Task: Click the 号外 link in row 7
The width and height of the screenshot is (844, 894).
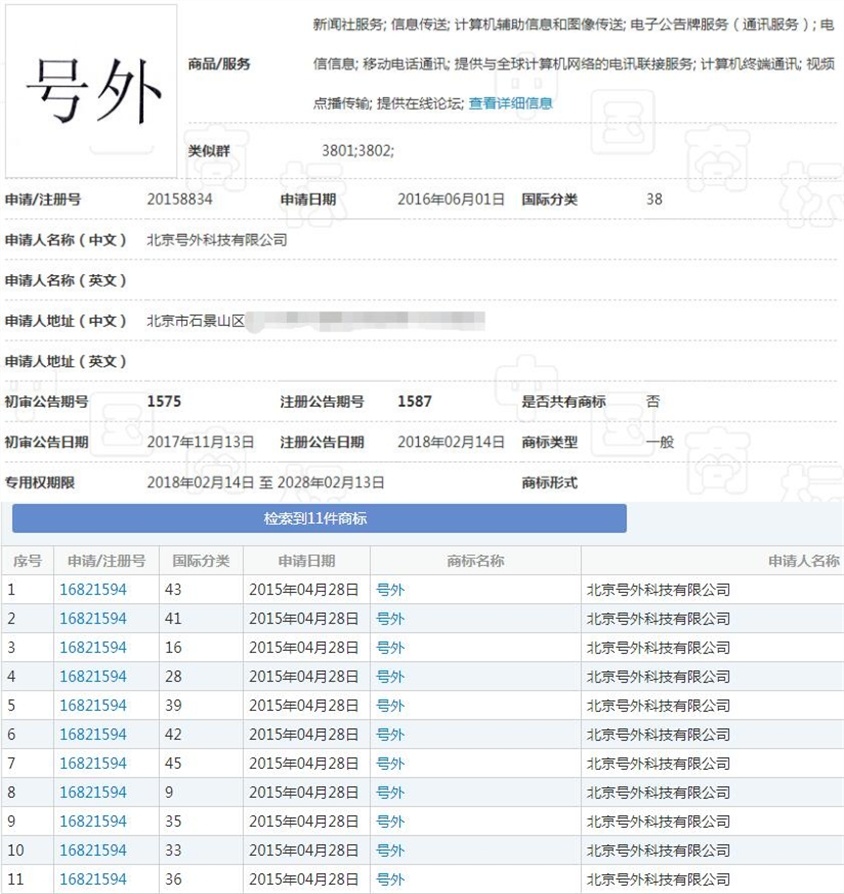Action: pyautogui.click(x=390, y=763)
